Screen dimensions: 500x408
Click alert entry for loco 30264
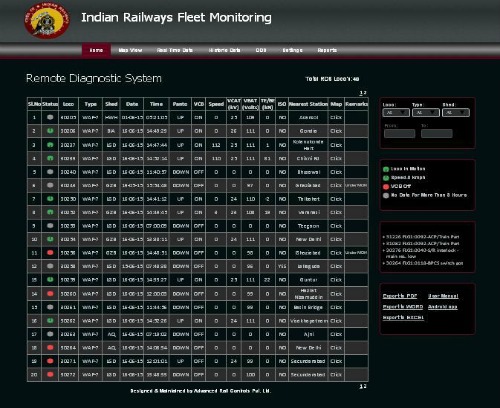click(x=423, y=263)
